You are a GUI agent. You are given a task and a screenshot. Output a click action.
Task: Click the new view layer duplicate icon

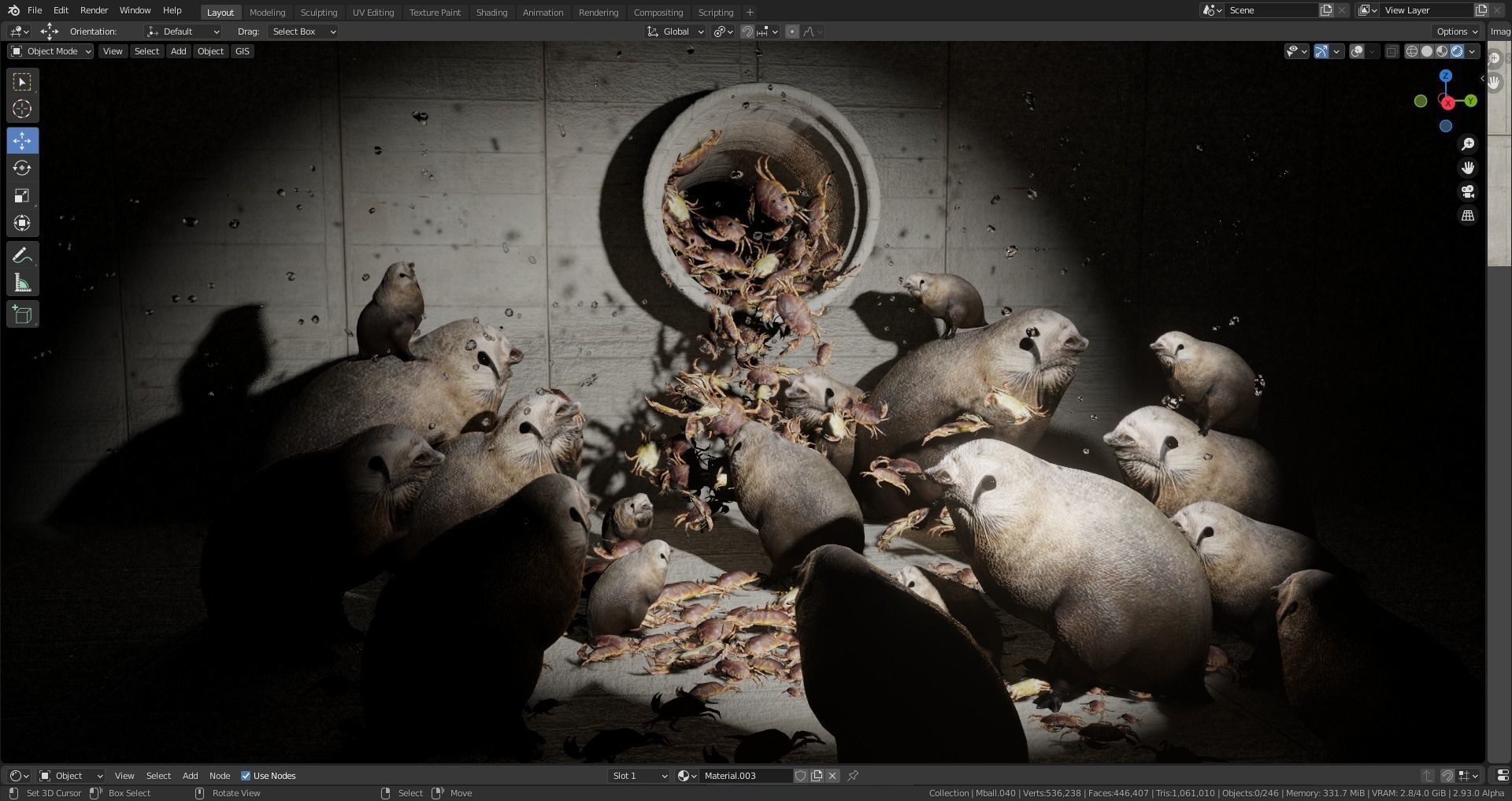pos(1481,10)
